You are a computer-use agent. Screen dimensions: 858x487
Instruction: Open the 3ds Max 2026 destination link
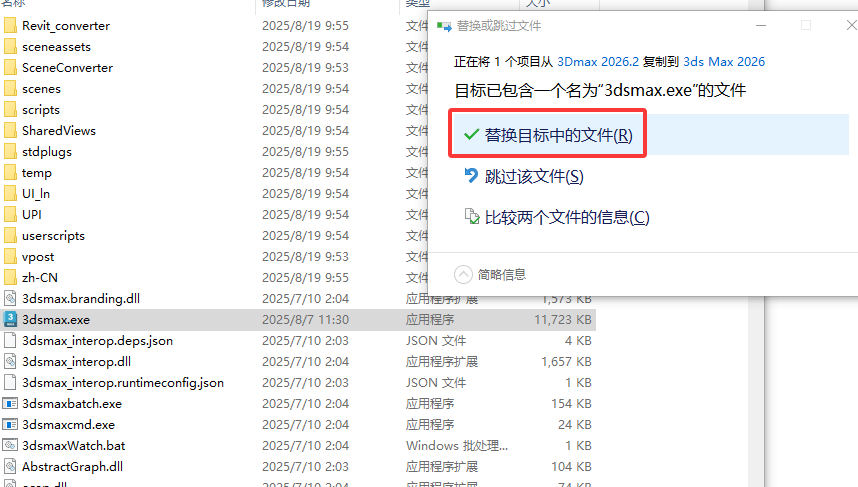[x=724, y=62]
